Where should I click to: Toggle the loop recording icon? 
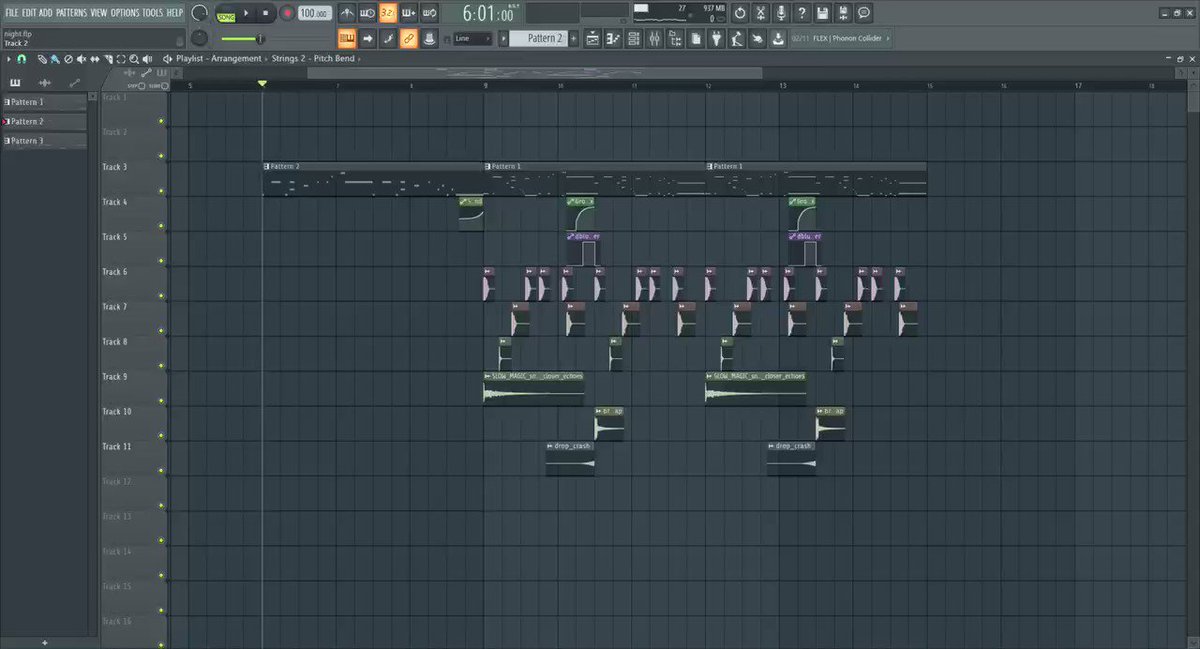pyautogui.click(x=429, y=13)
